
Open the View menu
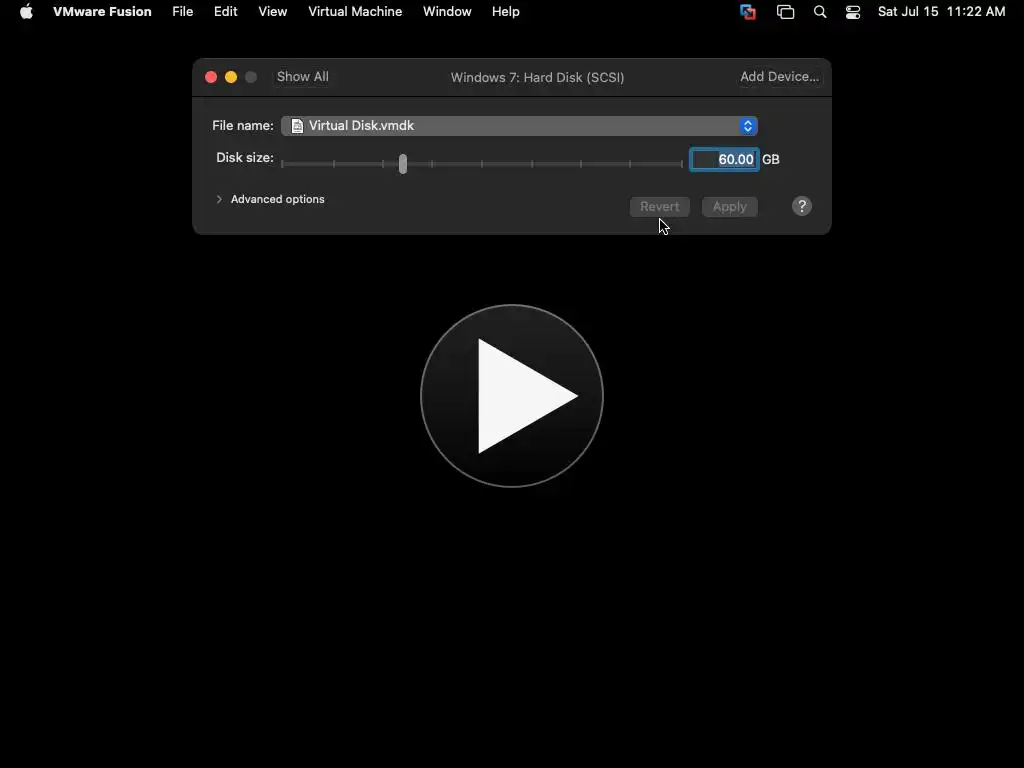[272, 12]
